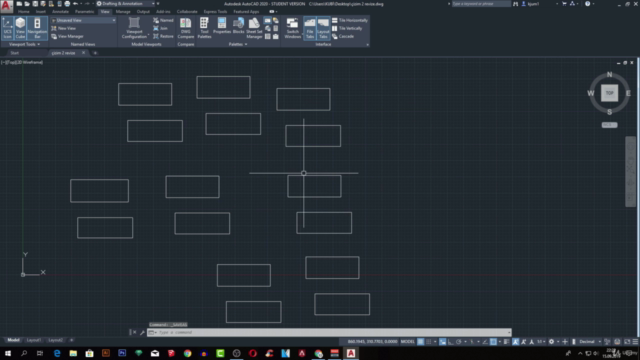
Task: Open the Windows Start menu
Action: pos(8,353)
